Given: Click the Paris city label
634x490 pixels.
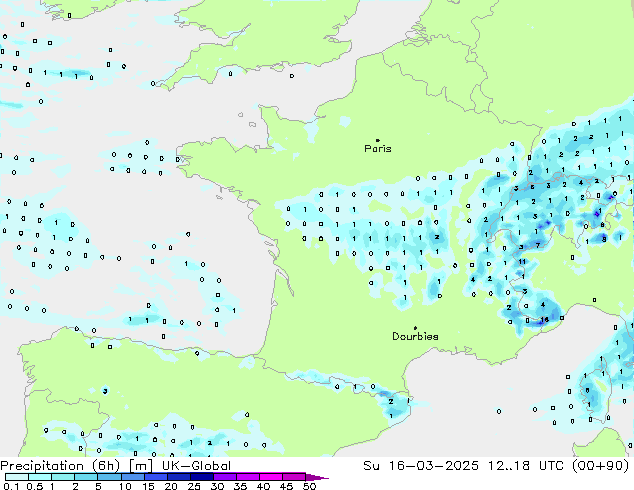Looking at the screenshot, I should click(378, 149).
